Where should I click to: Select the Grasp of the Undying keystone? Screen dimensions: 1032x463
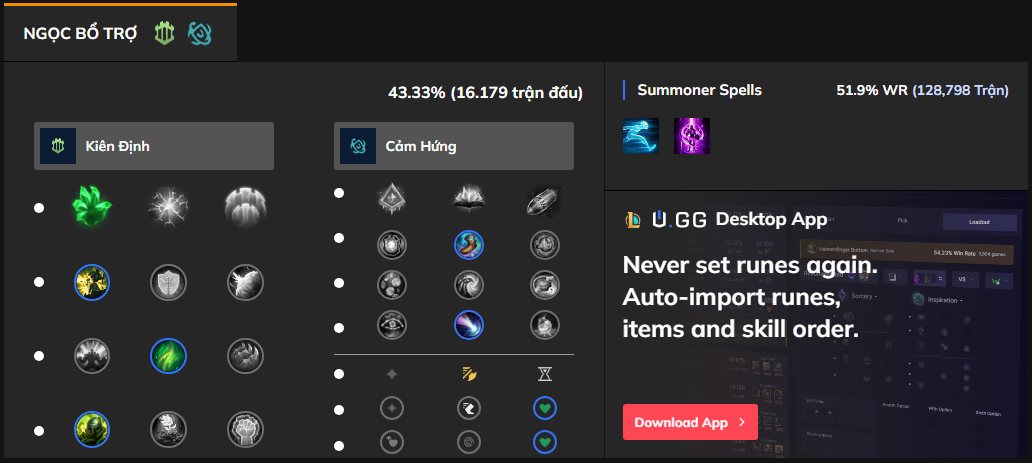tap(92, 207)
